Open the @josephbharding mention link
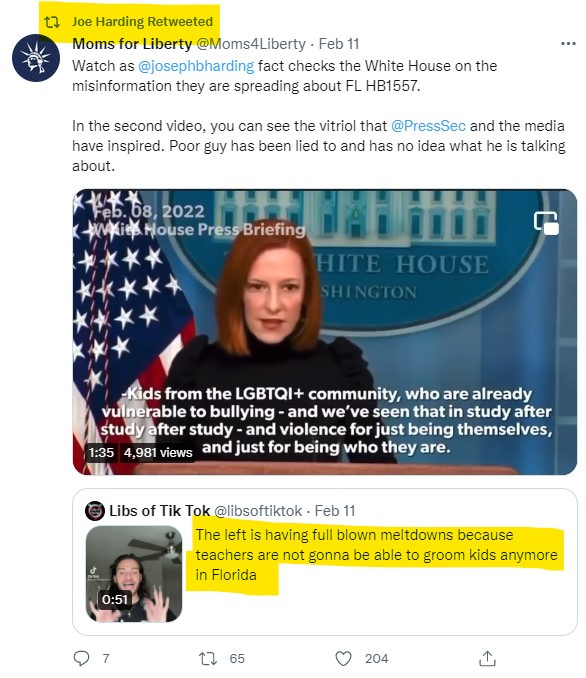The image size is (586, 678). click(196, 66)
